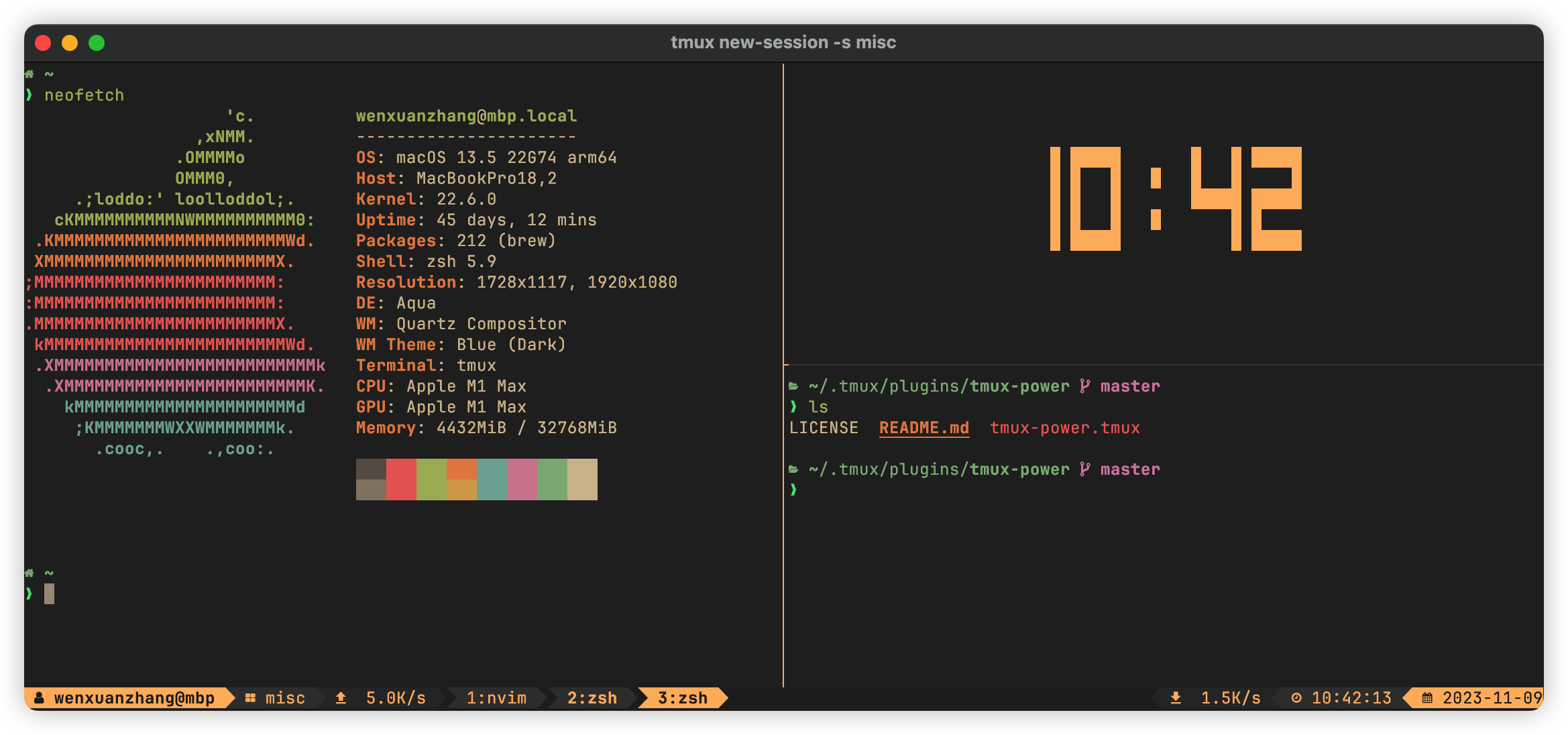The height and width of the screenshot is (735, 1568).
Task: Click the red color block in neofetch palette
Action: [401, 479]
